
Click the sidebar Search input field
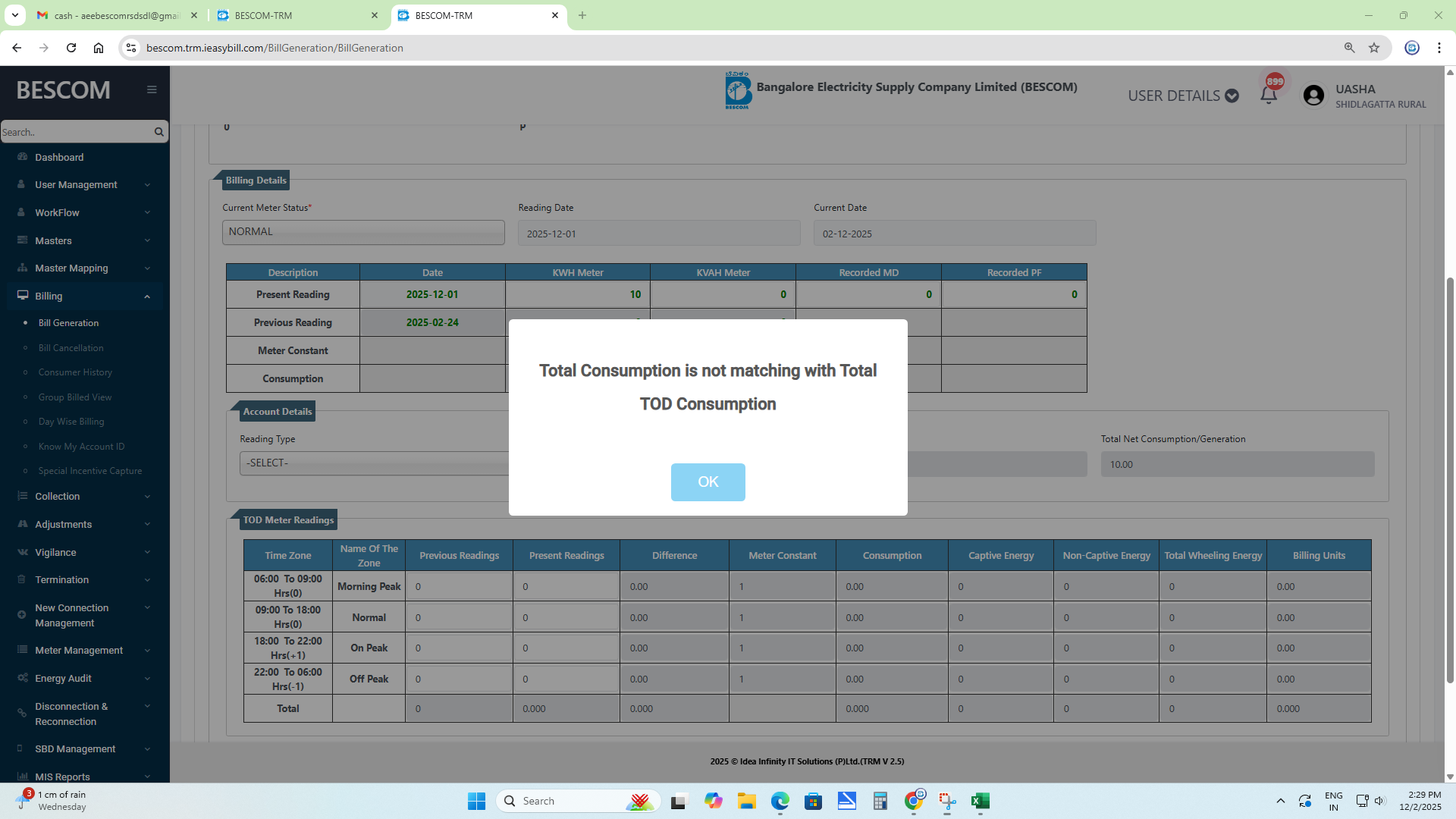click(74, 132)
